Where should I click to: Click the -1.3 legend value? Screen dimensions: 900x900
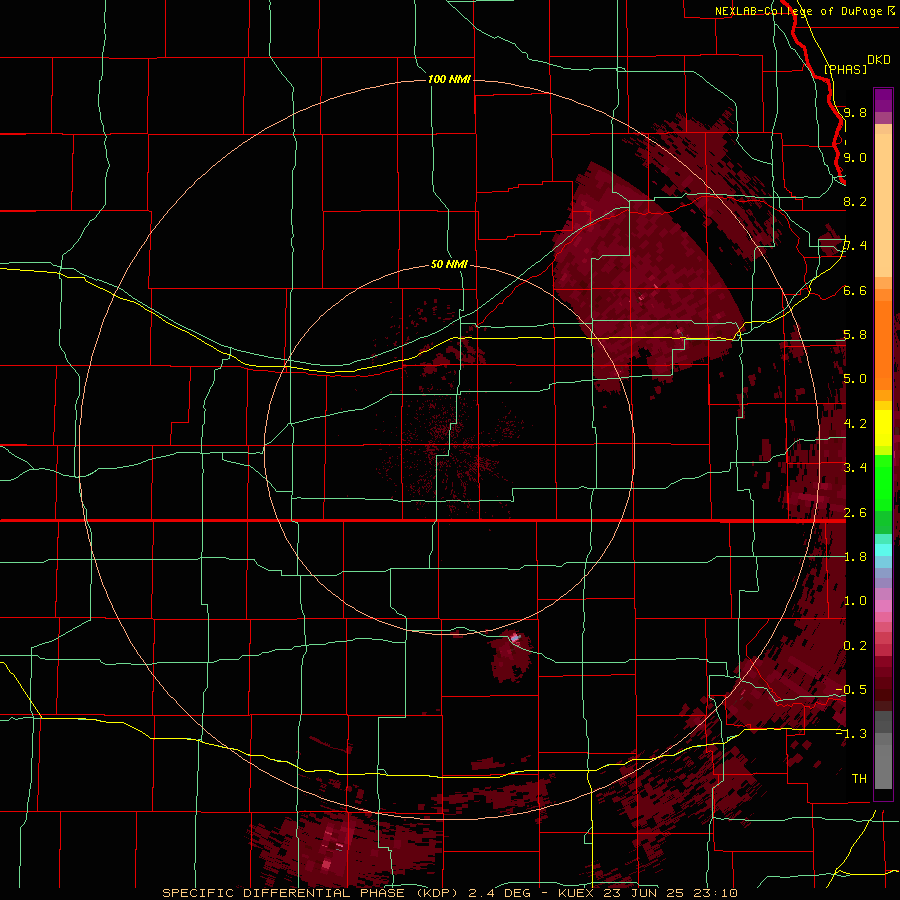[x=851, y=734]
